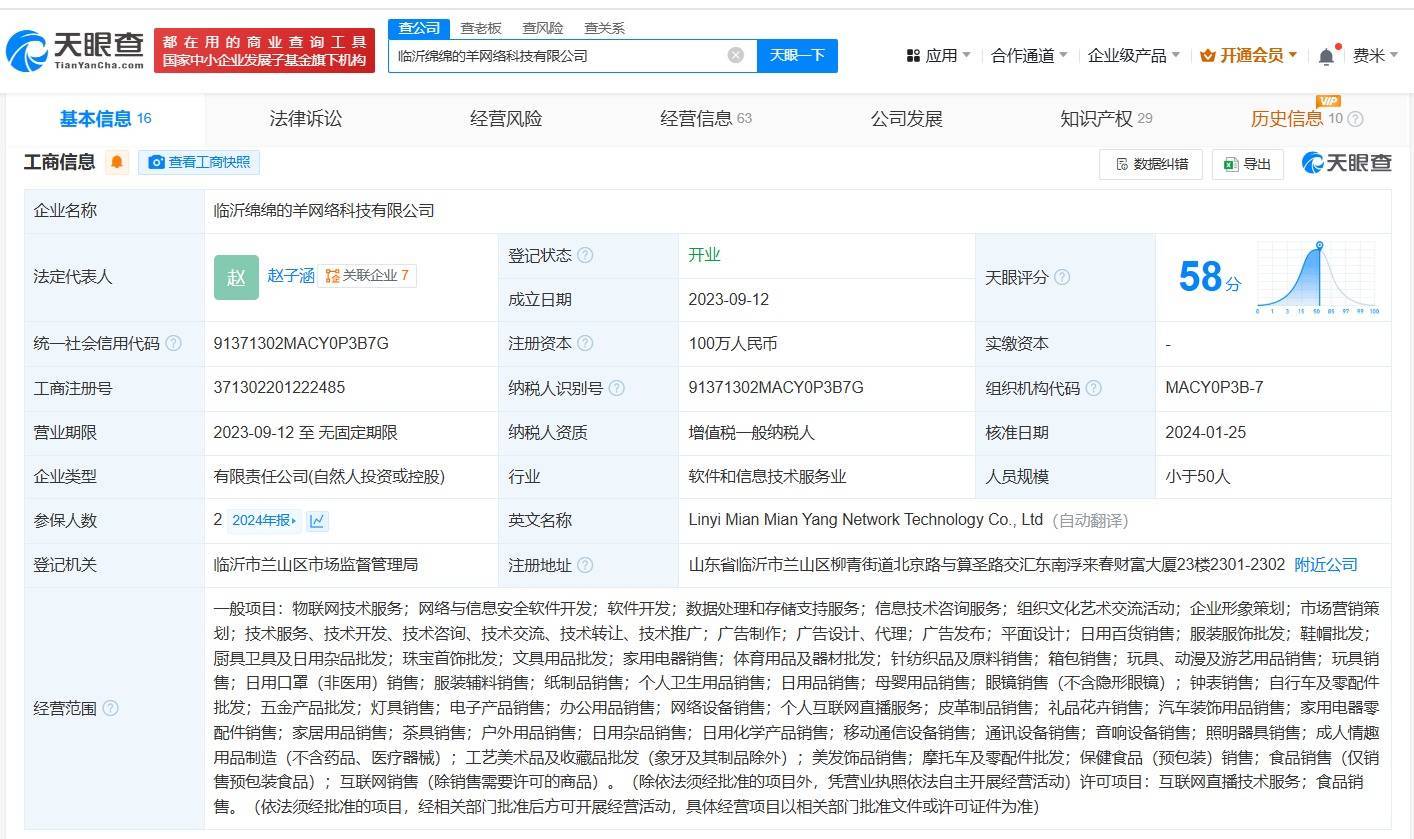This screenshot has height=839, width=1414.
Task: Click the 天眼评分 distribution curve chart
Action: (1318, 277)
